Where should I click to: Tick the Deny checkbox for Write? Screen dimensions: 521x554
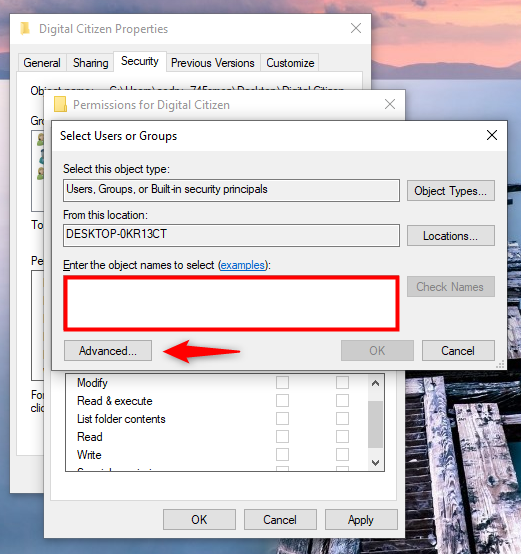(x=342, y=455)
